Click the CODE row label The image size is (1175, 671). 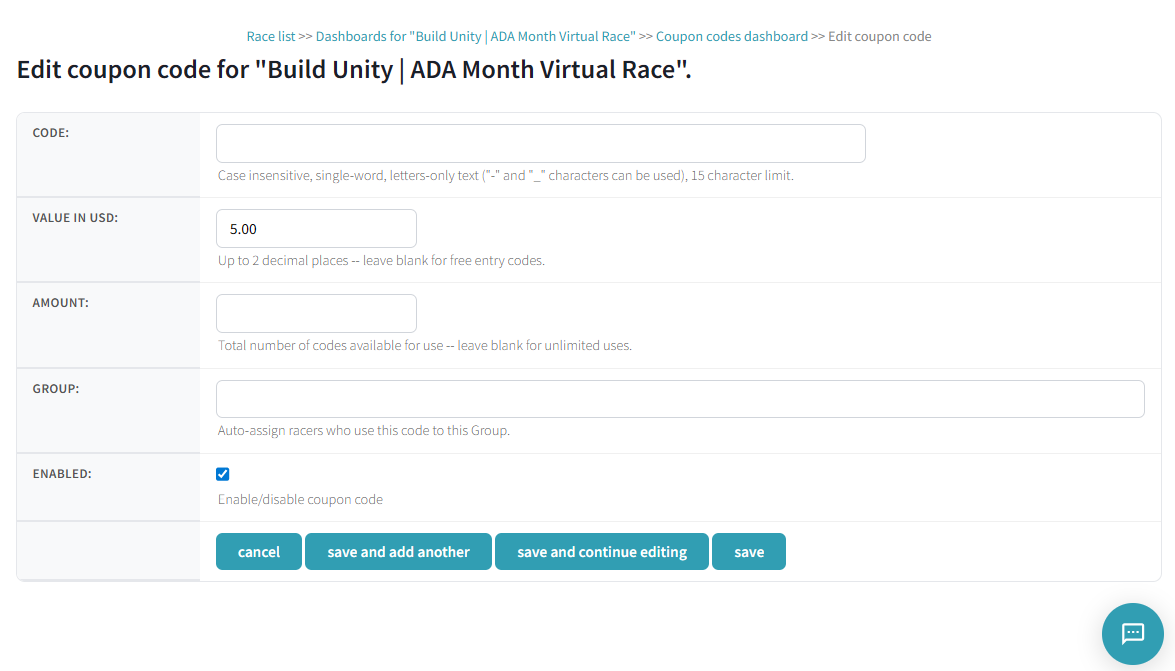pos(50,132)
